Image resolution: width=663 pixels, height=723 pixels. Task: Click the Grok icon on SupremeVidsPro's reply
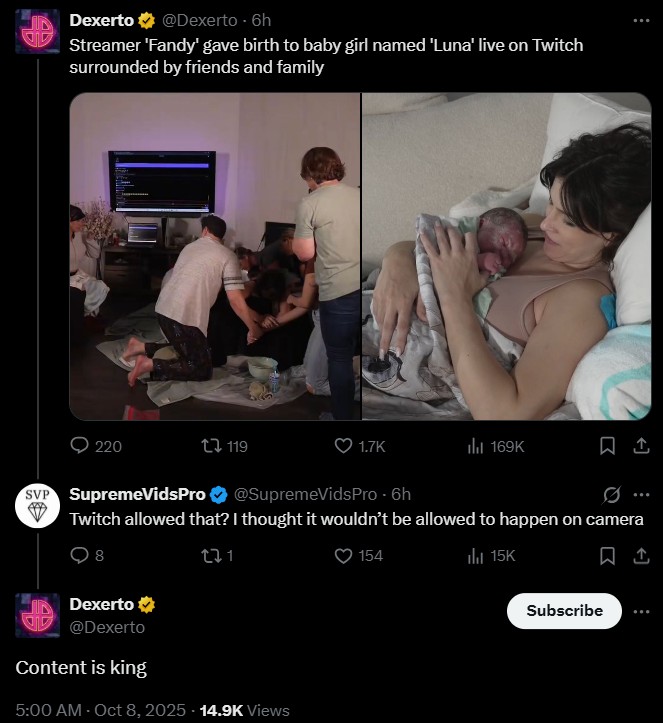612,494
